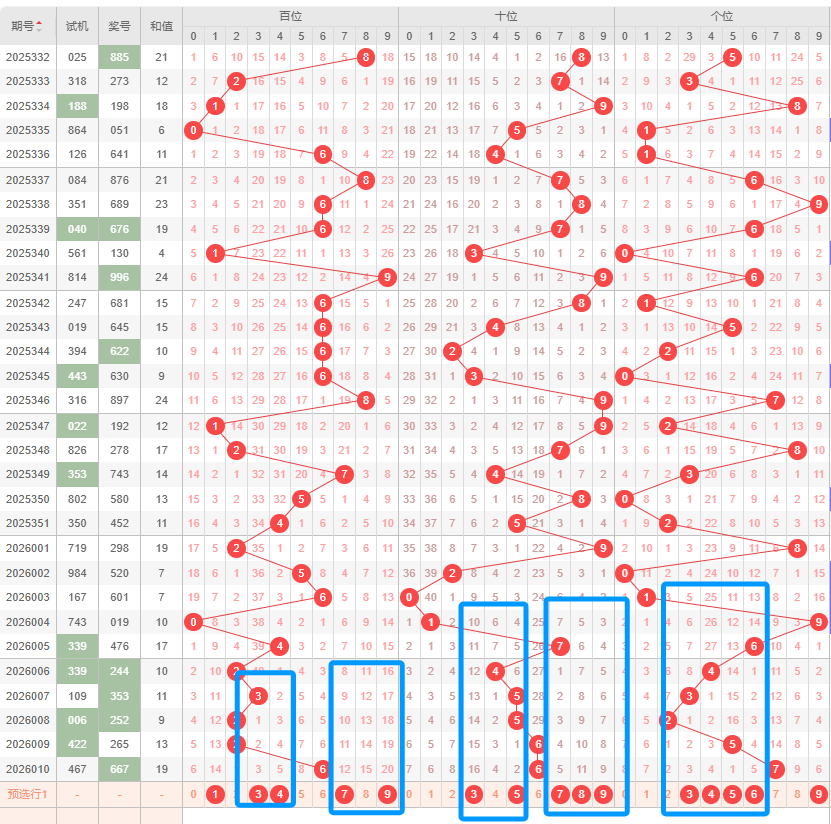The width and height of the screenshot is (831, 824).
Task: Click the 百位 column group header
Action: (x=290, y=16)
